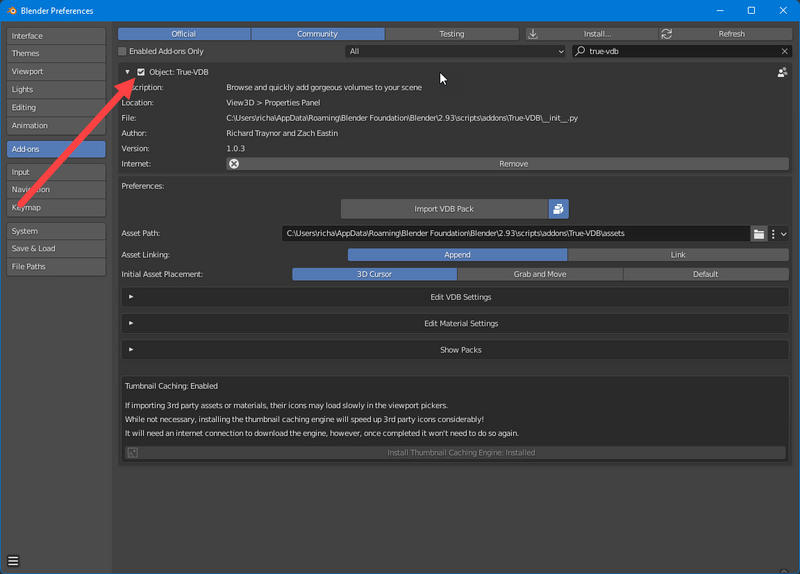800x574 pixels.
Task: Open the All category filter dropdown
Action: 456,51
